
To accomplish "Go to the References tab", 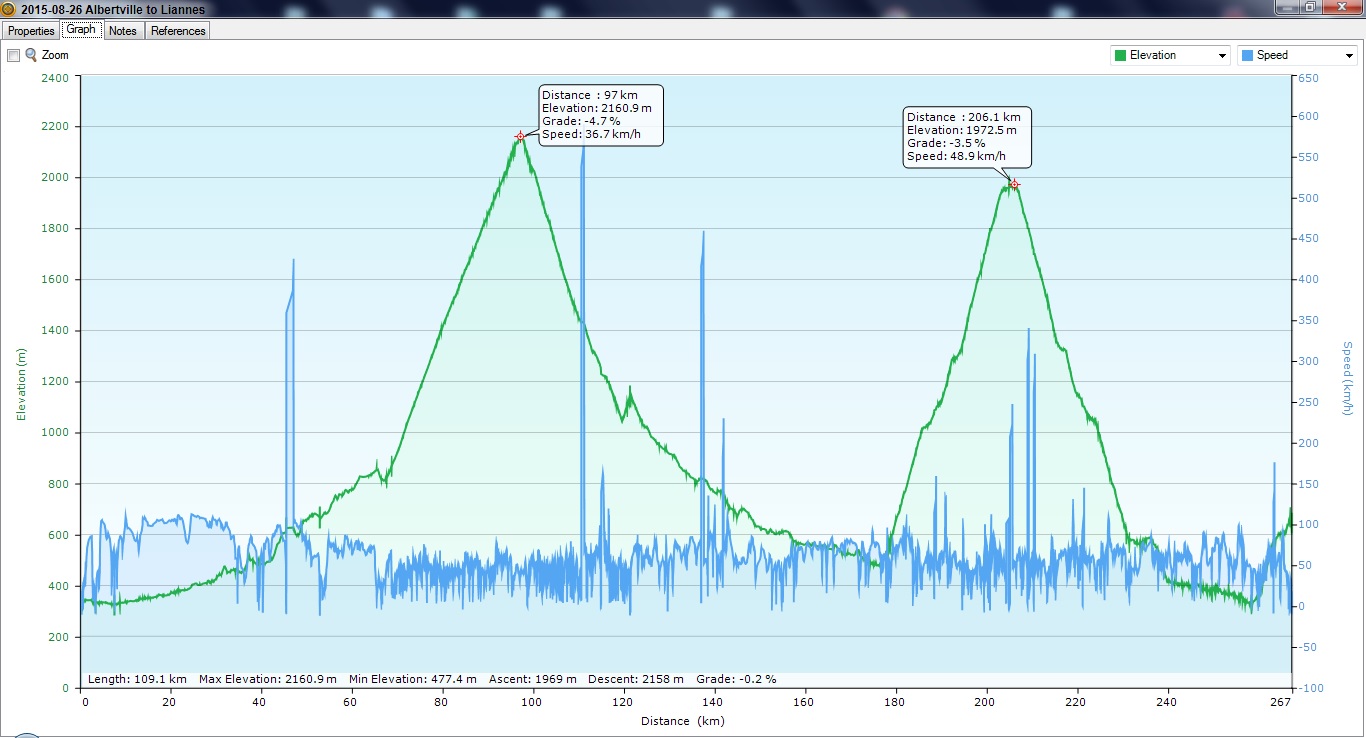I will pos(178,31).
